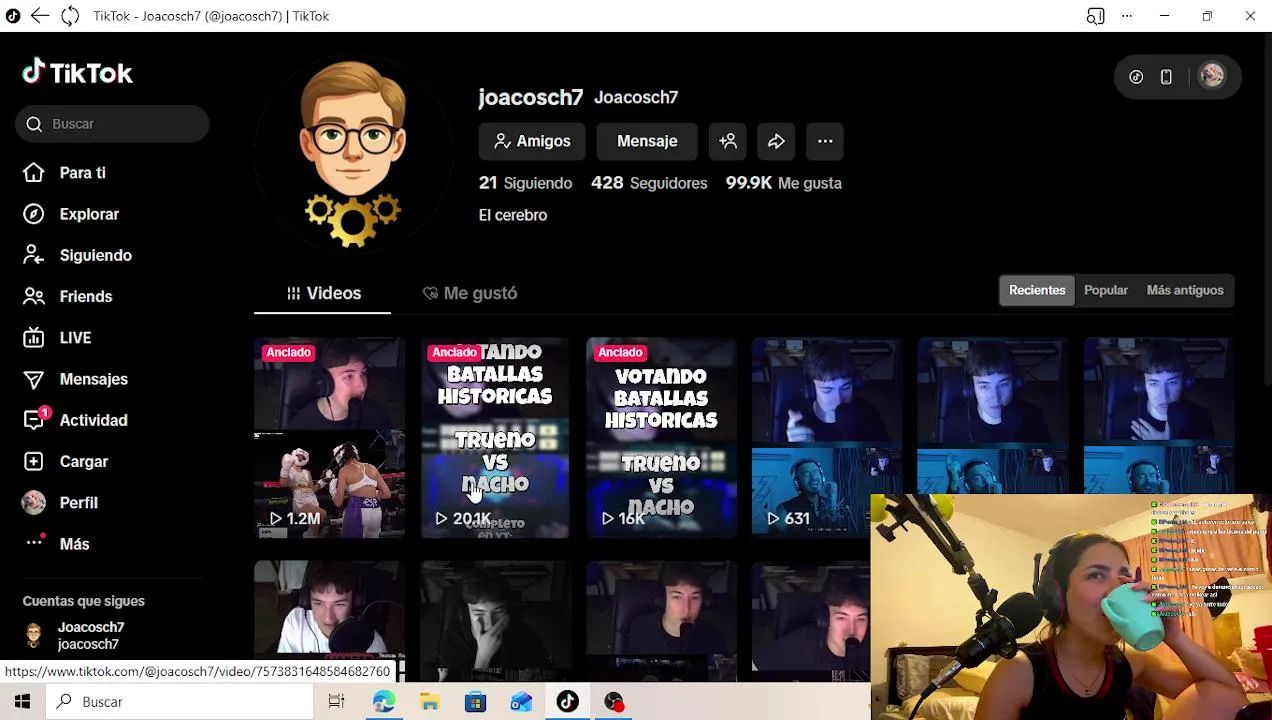Click the Buscar search field in TikTok sidebar
This screenshot has width=1272, height=720.
pos(112,124)
